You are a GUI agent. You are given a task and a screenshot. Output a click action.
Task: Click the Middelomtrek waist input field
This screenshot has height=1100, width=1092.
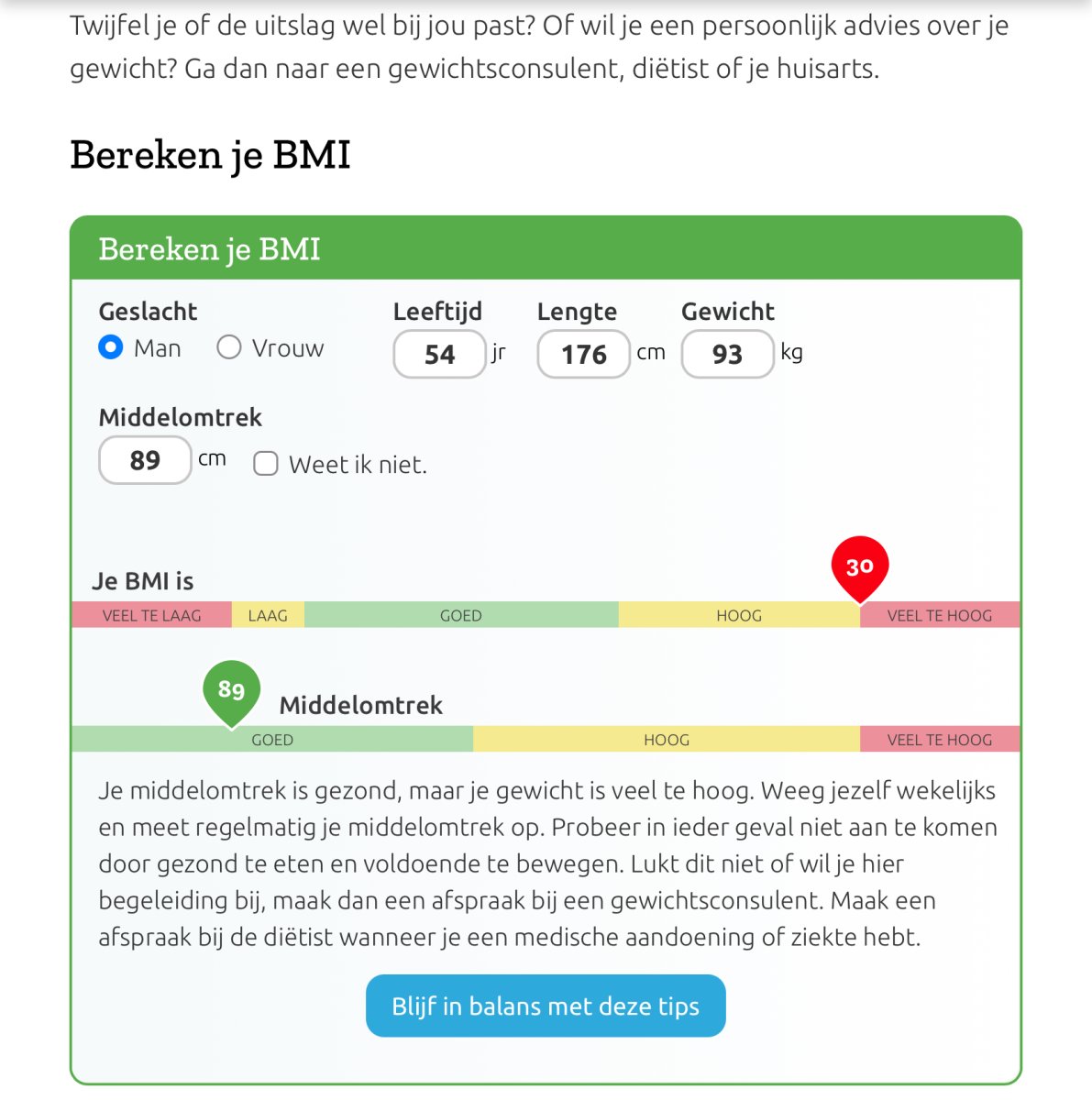click(x=145, y=459)
